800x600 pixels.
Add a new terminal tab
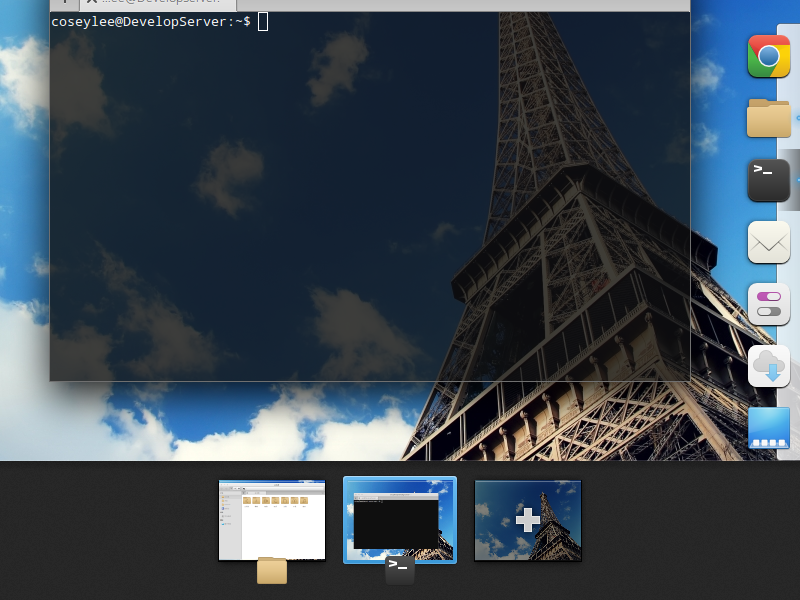(65, 3)
